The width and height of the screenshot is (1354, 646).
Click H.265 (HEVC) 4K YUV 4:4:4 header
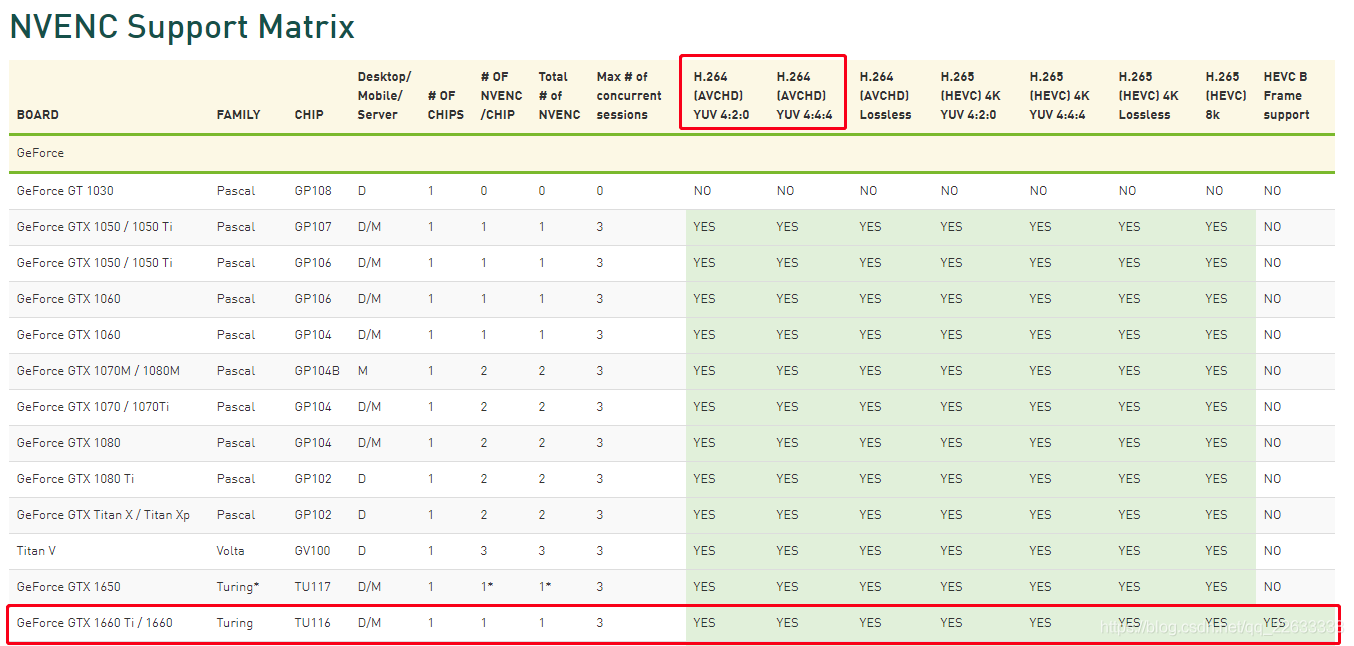coord(1059,96)
